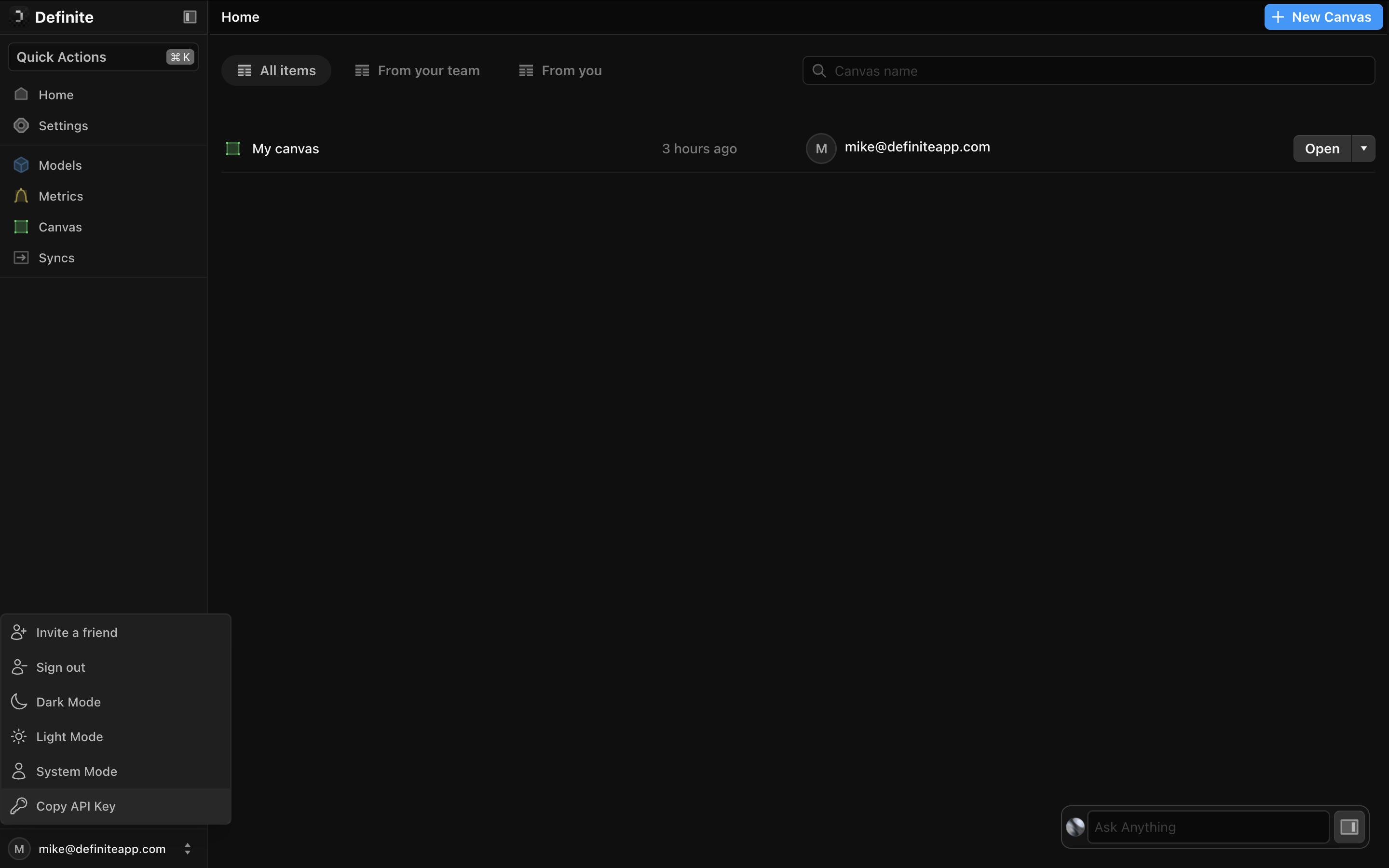Switch to the From your team tab
Viewport: 1389px width, 868px height.
[417, 70]
